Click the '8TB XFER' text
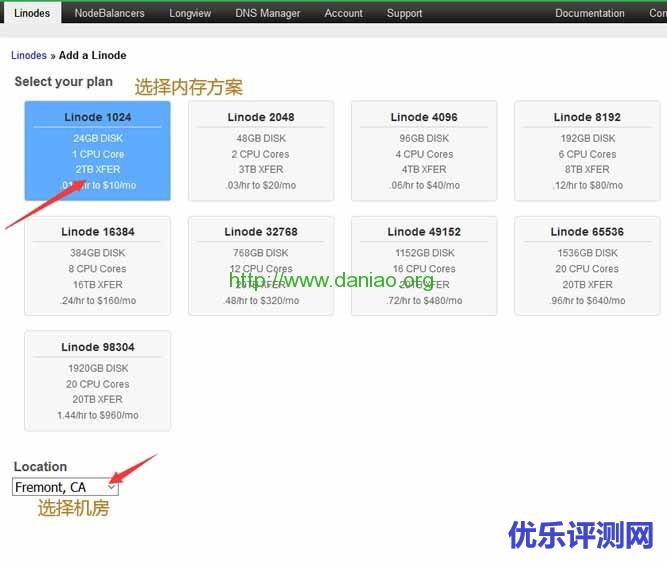 point(587,169)
